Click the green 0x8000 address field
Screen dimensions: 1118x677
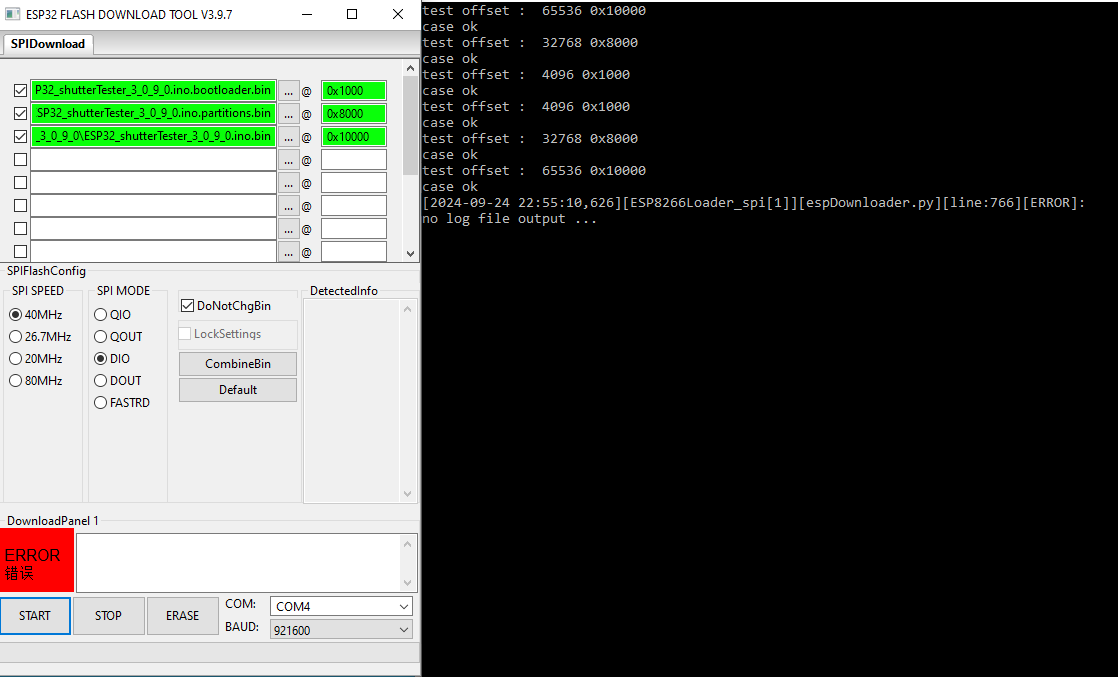(x=353, y=114)
